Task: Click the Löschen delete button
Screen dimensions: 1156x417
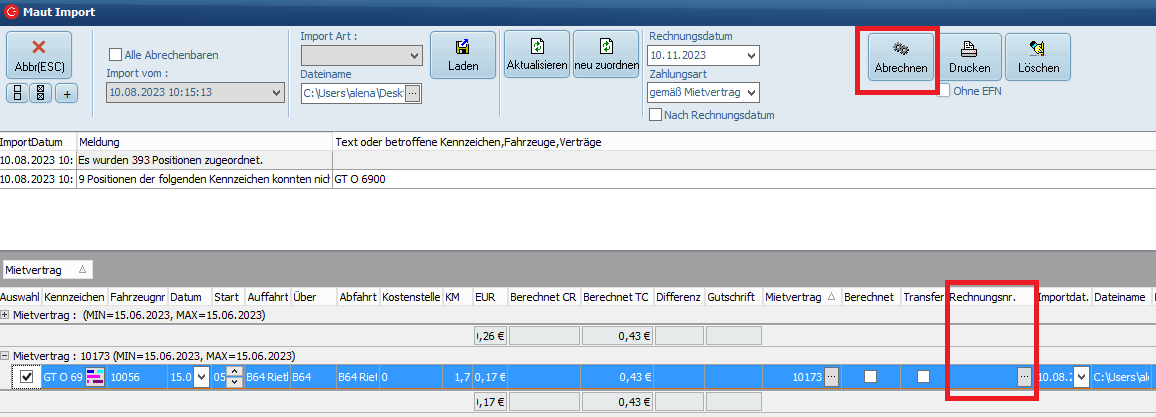Action: (1037, 58)
